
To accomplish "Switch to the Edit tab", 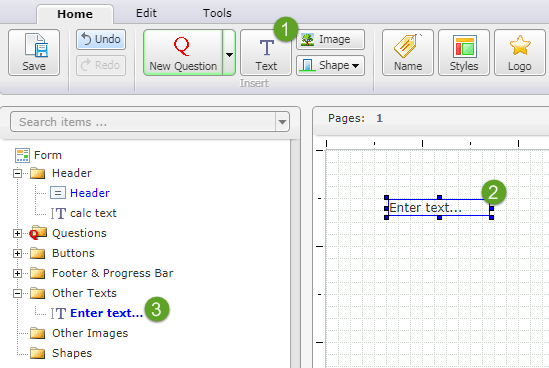I will 146,13.
